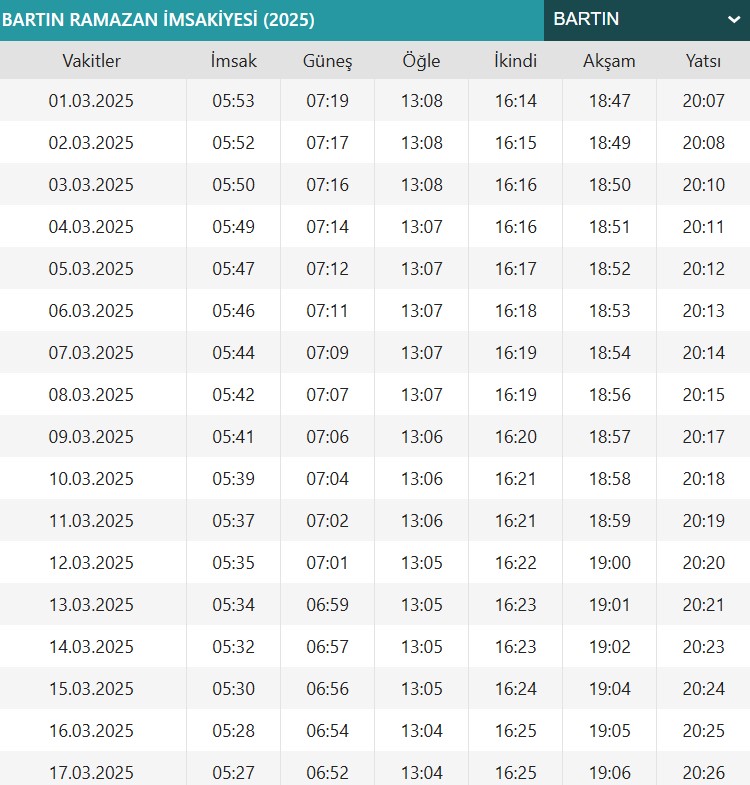Click ikindi time 16:25 on 16.03.2025
Screen dimensions: 750x785
[x=516, y=731]
